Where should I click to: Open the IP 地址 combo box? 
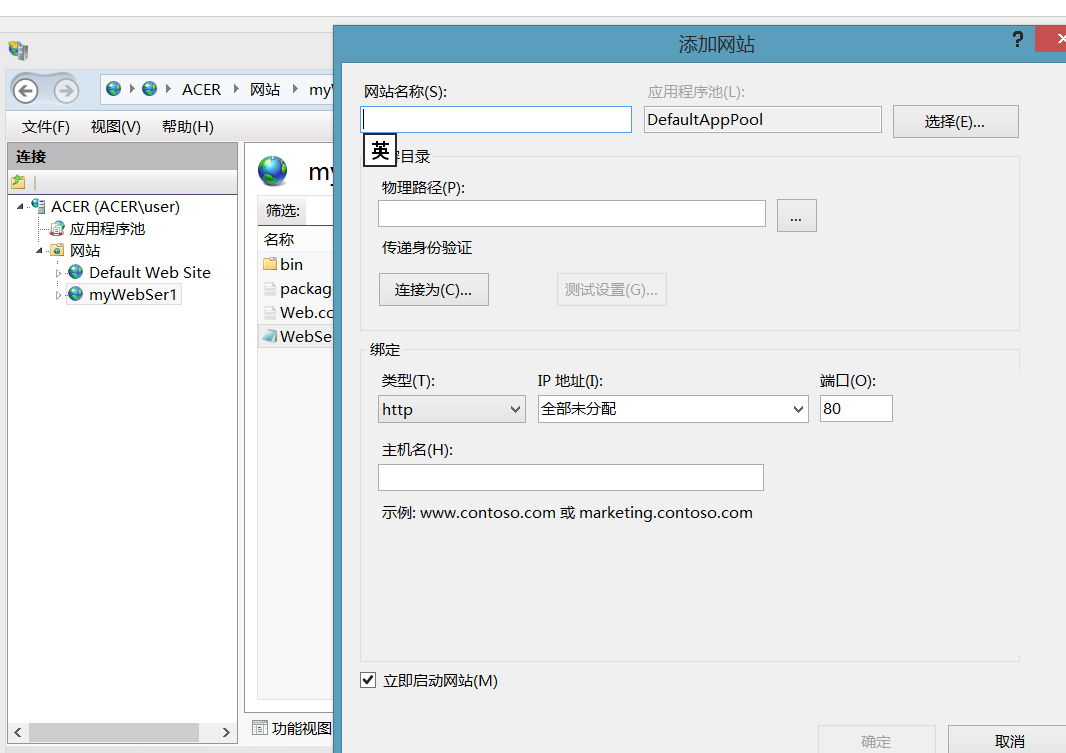coord(673,409)
